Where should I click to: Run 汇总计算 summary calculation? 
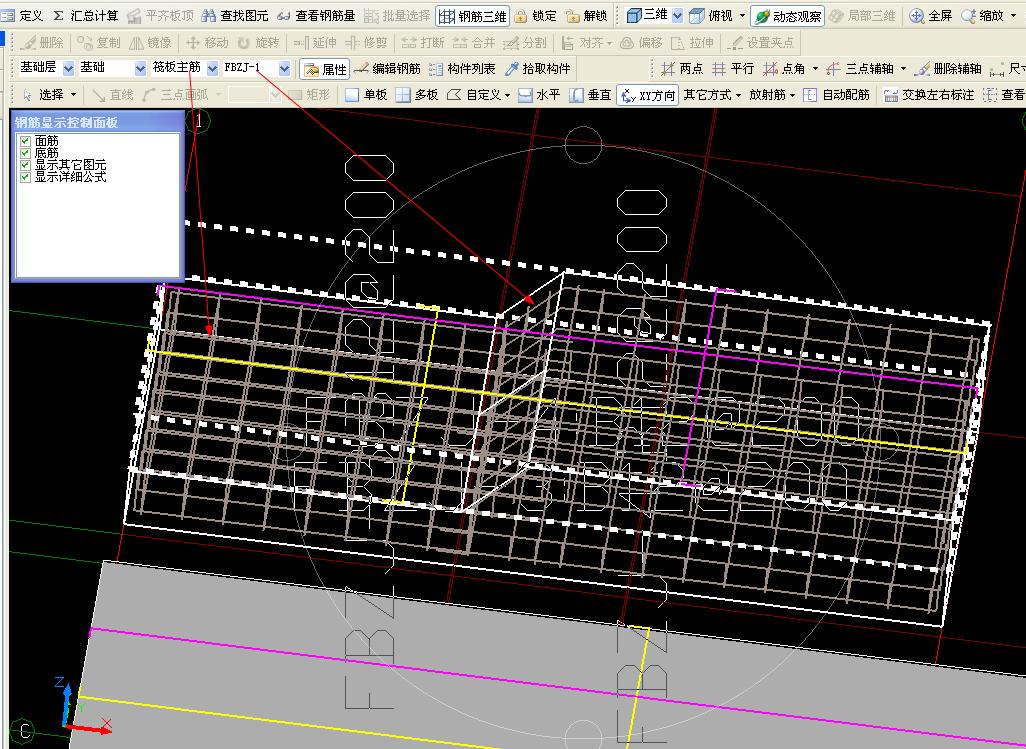tap(86, 15)
